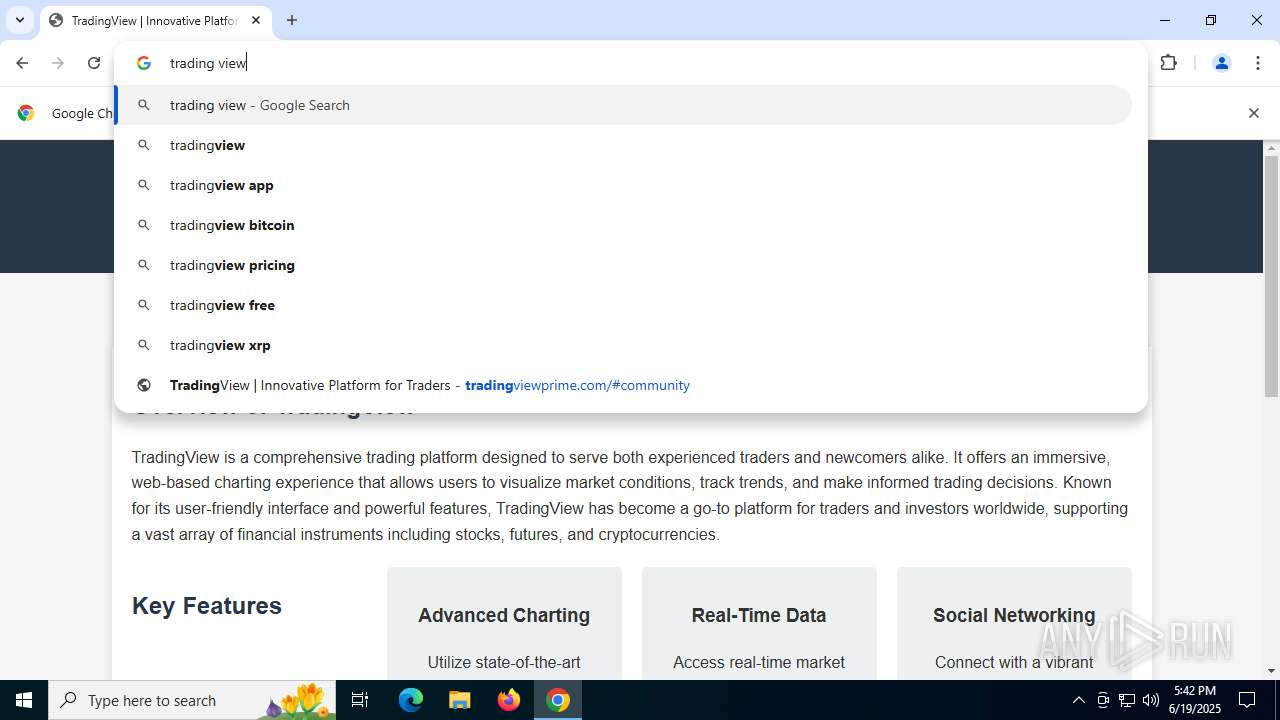This screenshot has height=720, width=1280.
Task: Click the address bar text field
Action: click(x=640, y=63)
